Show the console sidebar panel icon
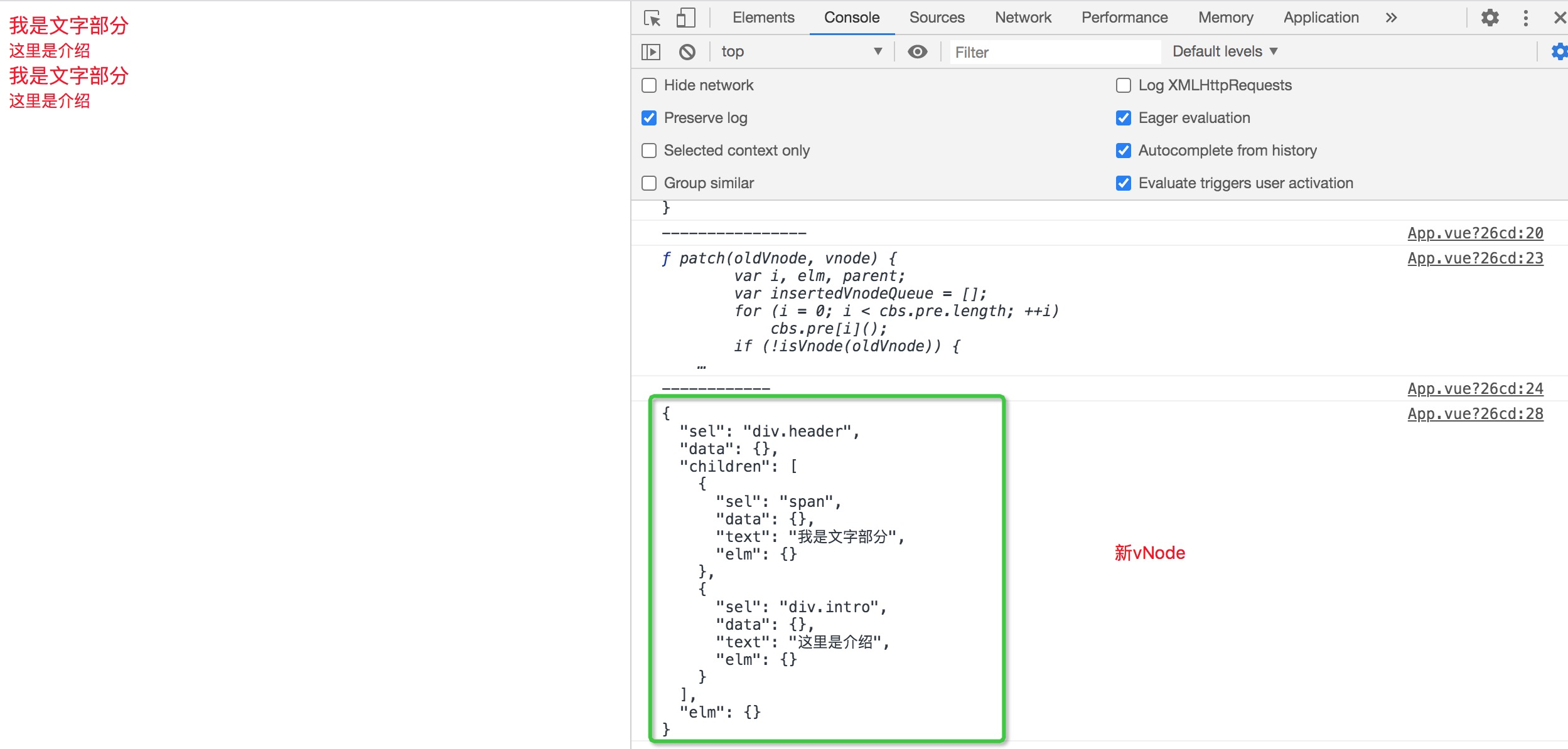 (651, 52)
